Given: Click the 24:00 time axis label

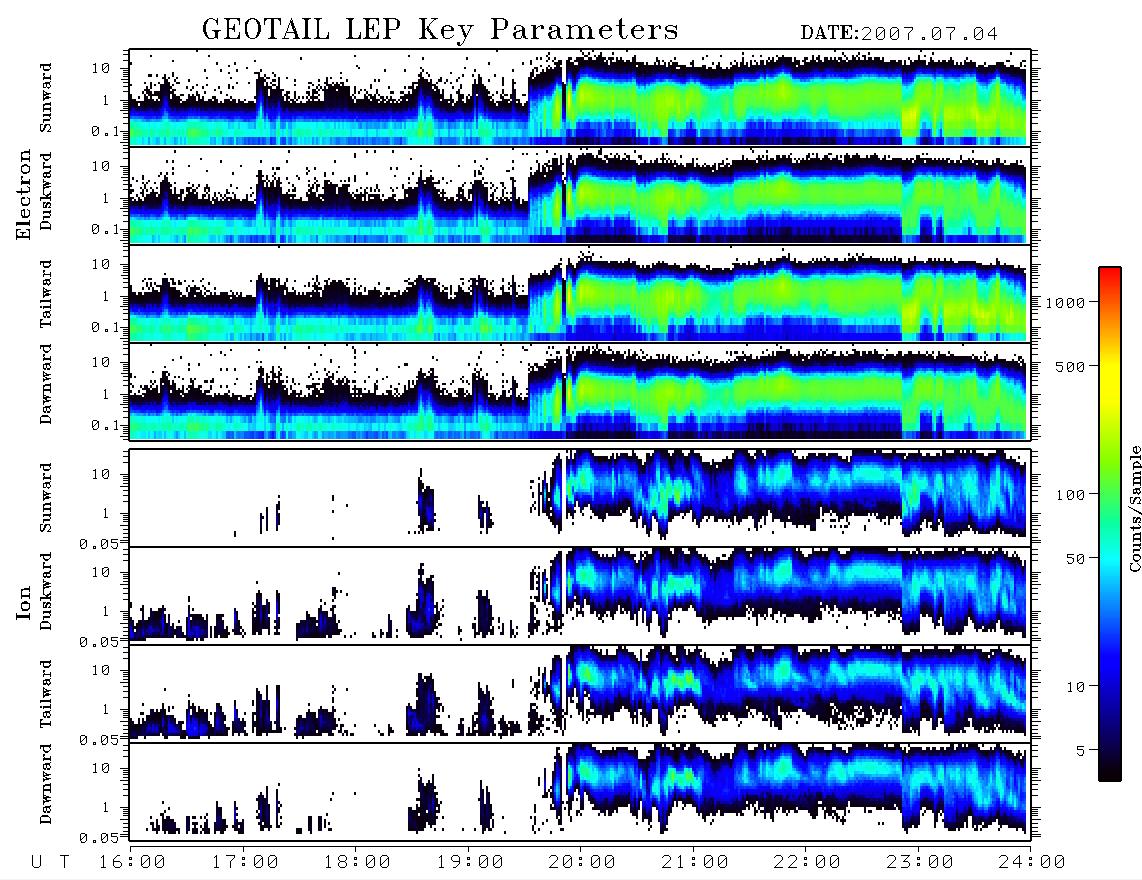Looking at the screenshot, I should 1032,862.
